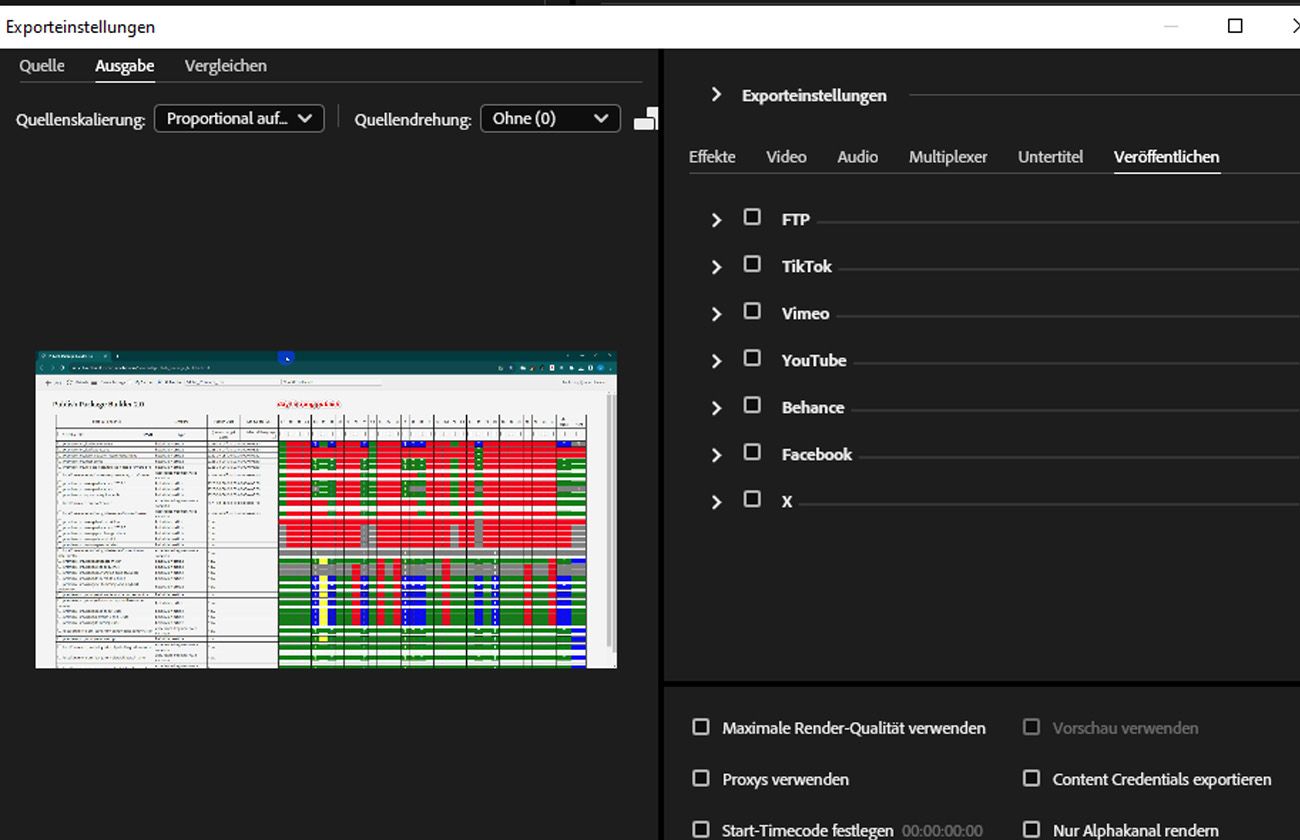The height and width of the screenshot is (840, 1300).
Task: Open the Quellenskalierung dropdown
Action: (x=239, y=118)
